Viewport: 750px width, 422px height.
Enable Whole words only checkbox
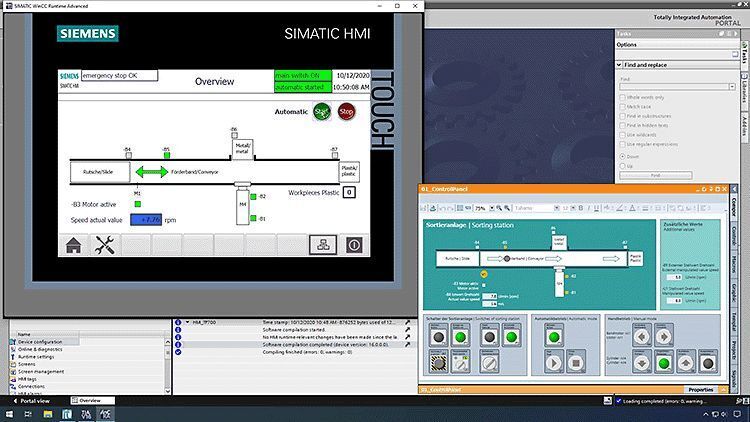(x=622, y=97)
